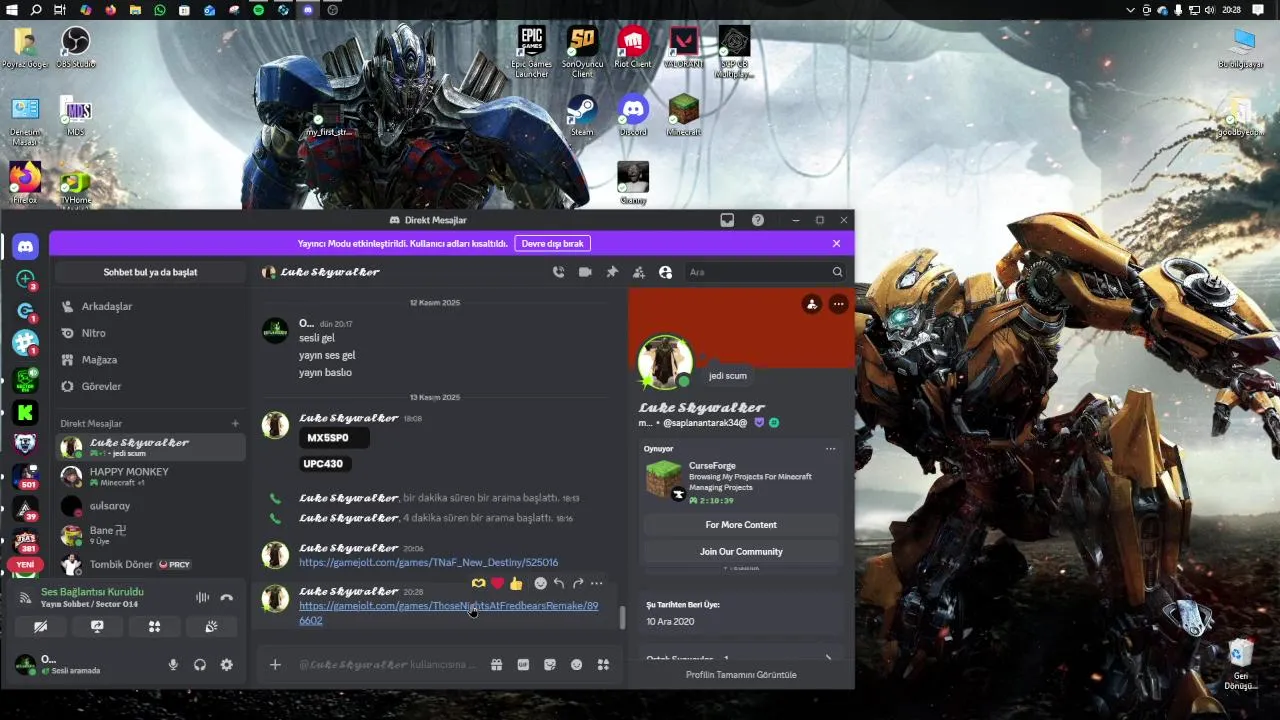1280x720 pixels.
Task: Open the sticker picker
Action: (550, 665)
